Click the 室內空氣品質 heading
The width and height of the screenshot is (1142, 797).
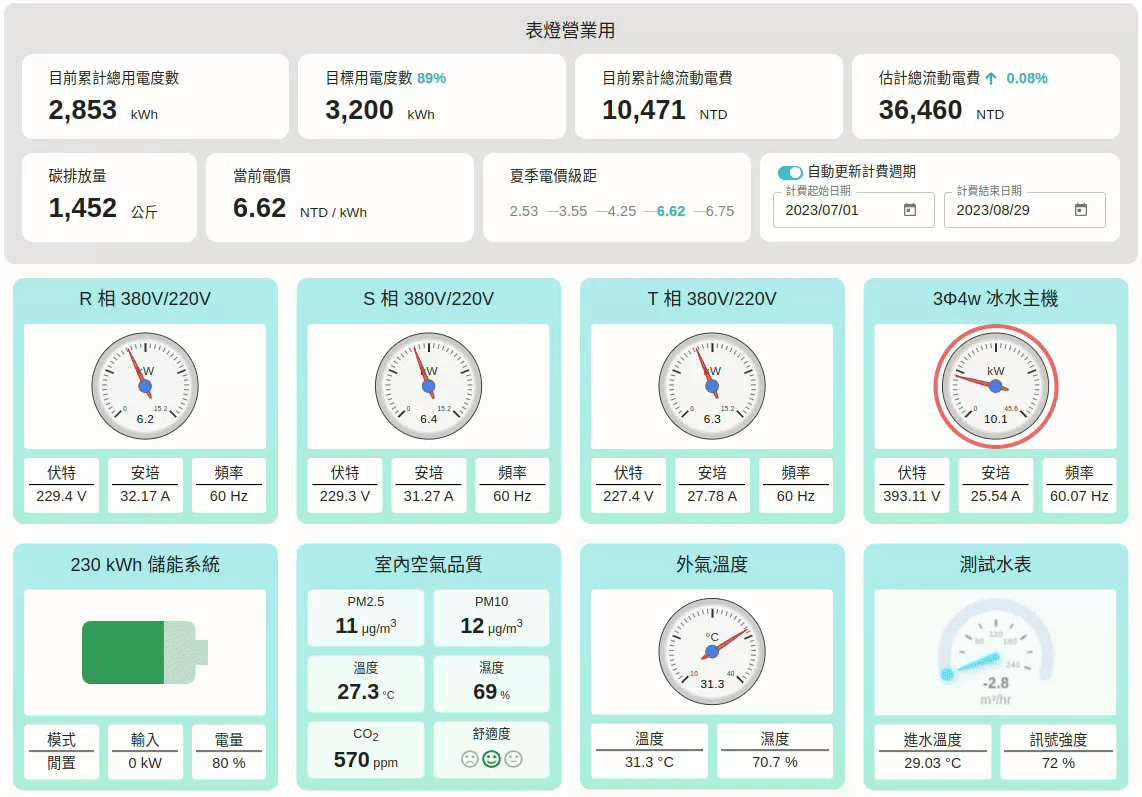click(428, 565)
